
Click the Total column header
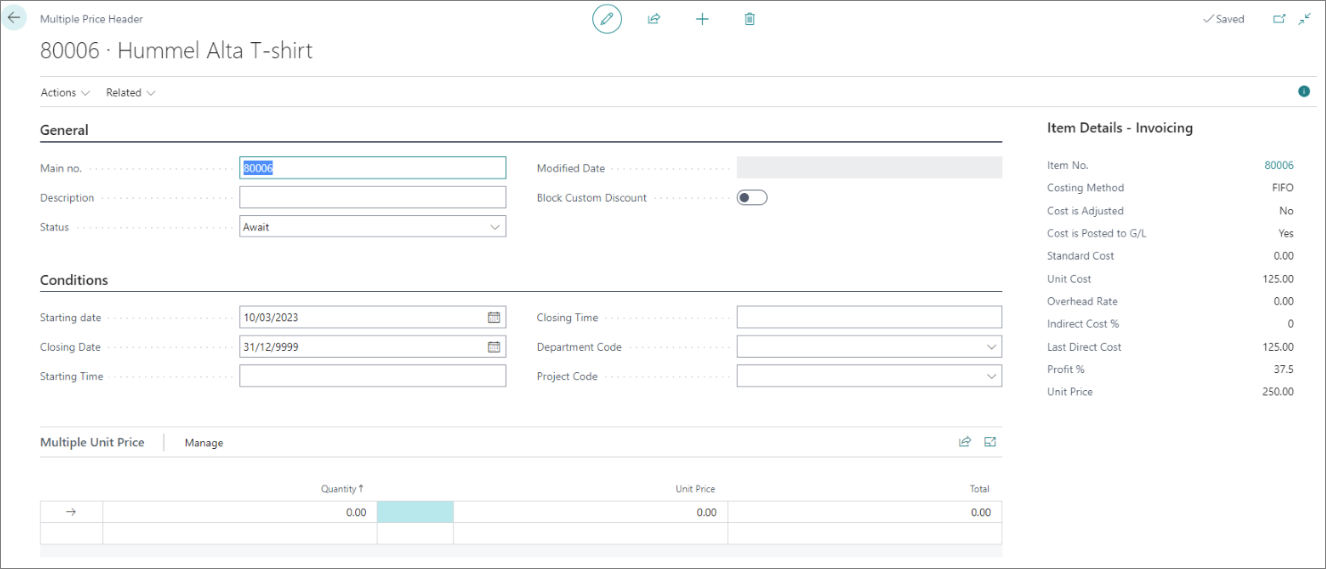(x=980, y=489)
